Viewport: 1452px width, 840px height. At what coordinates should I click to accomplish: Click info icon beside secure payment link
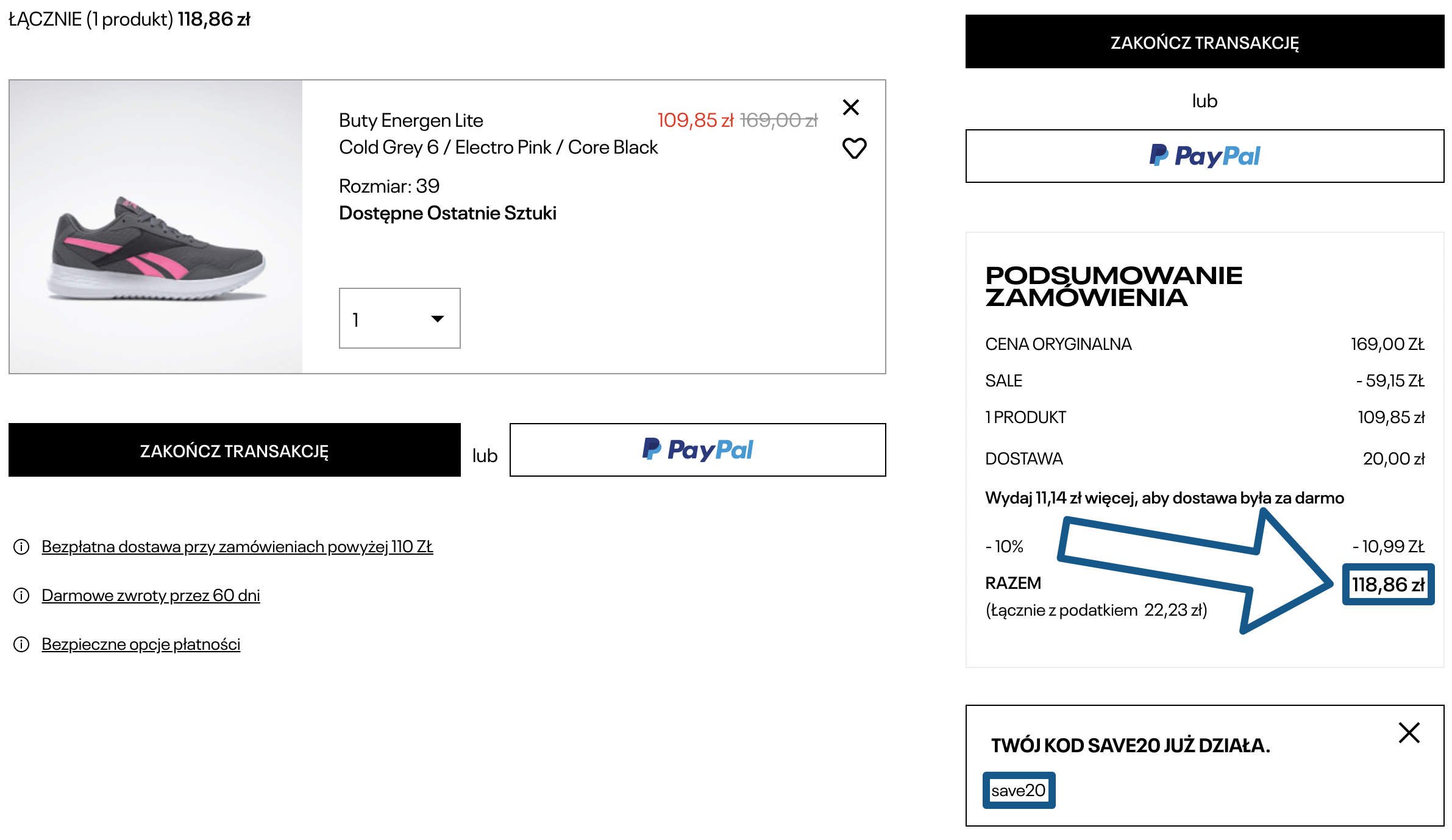(x=21, y=644)
